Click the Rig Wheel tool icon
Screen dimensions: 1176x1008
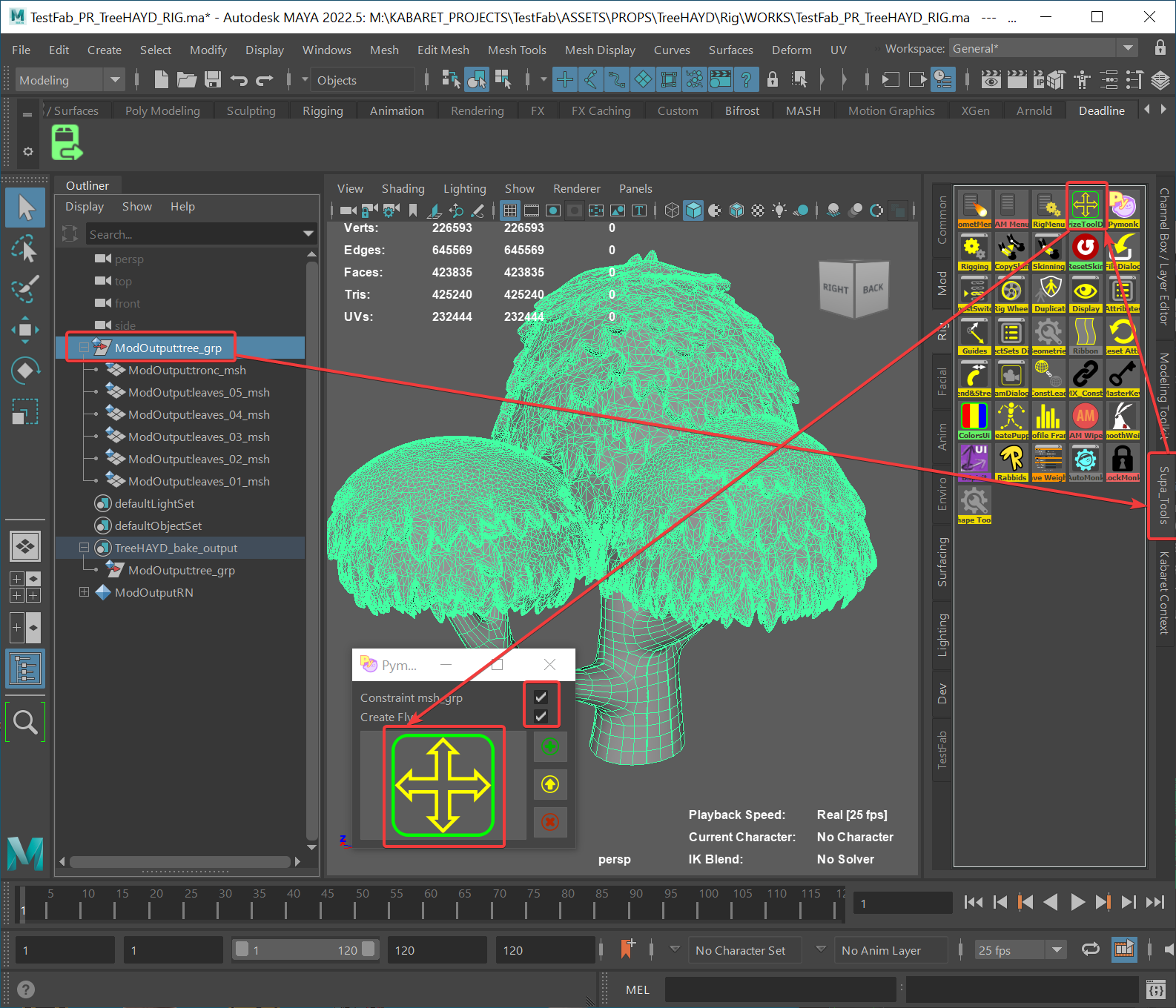point(1011,293)
